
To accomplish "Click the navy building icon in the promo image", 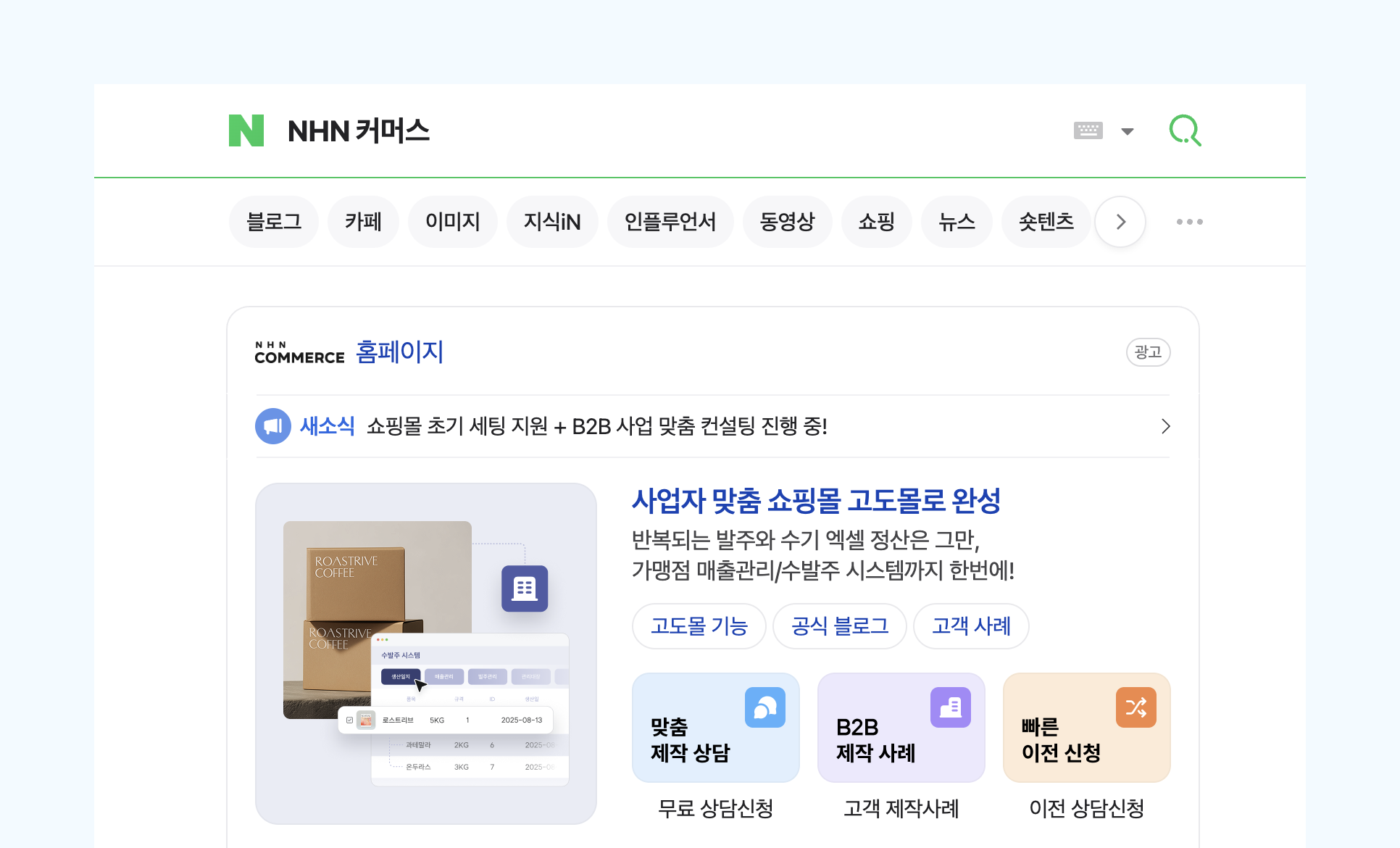I will point(525,589).
